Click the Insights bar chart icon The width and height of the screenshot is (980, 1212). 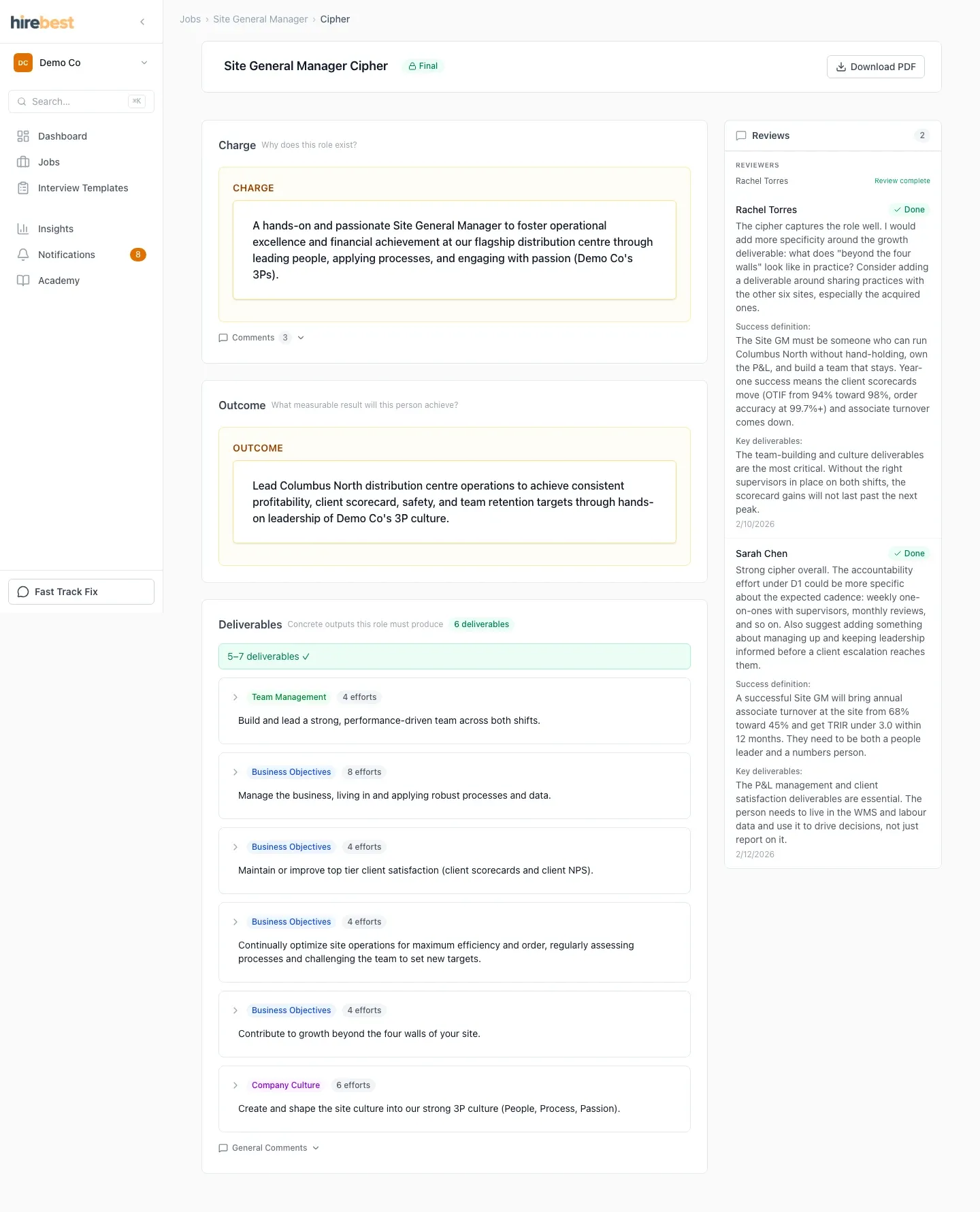[x=23, y=229]
